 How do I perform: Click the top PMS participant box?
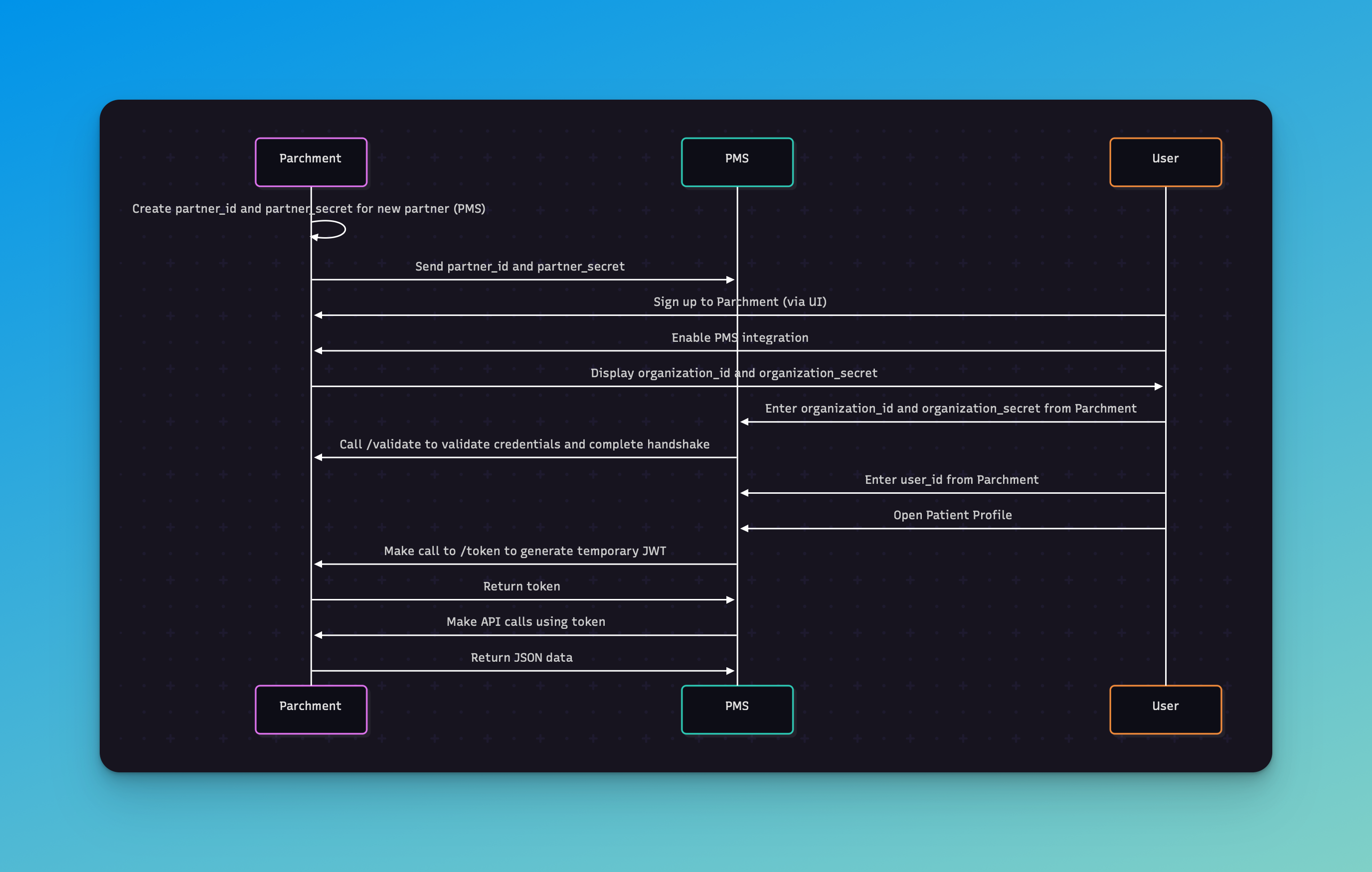[737, 162]
